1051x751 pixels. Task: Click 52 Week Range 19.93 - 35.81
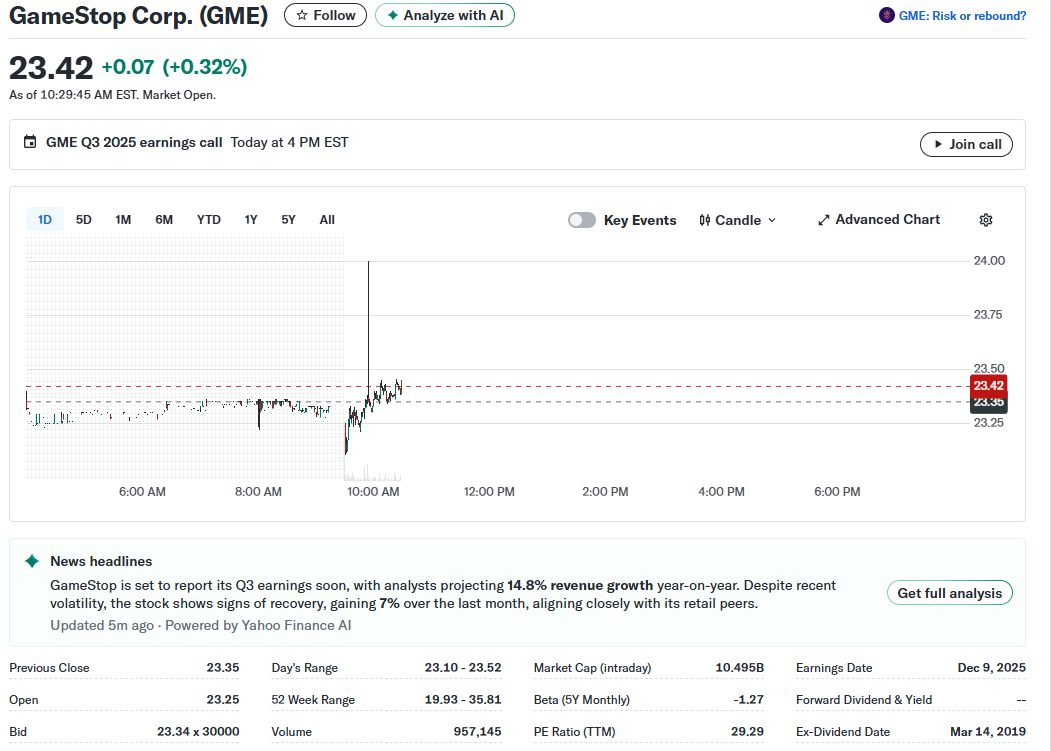462,700
